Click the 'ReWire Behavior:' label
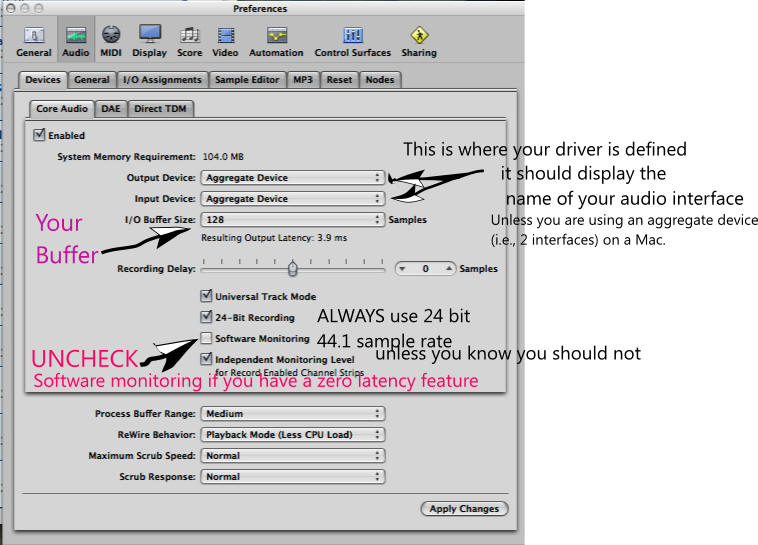This screenshot has height=545, width=758. tap(157, 435)
